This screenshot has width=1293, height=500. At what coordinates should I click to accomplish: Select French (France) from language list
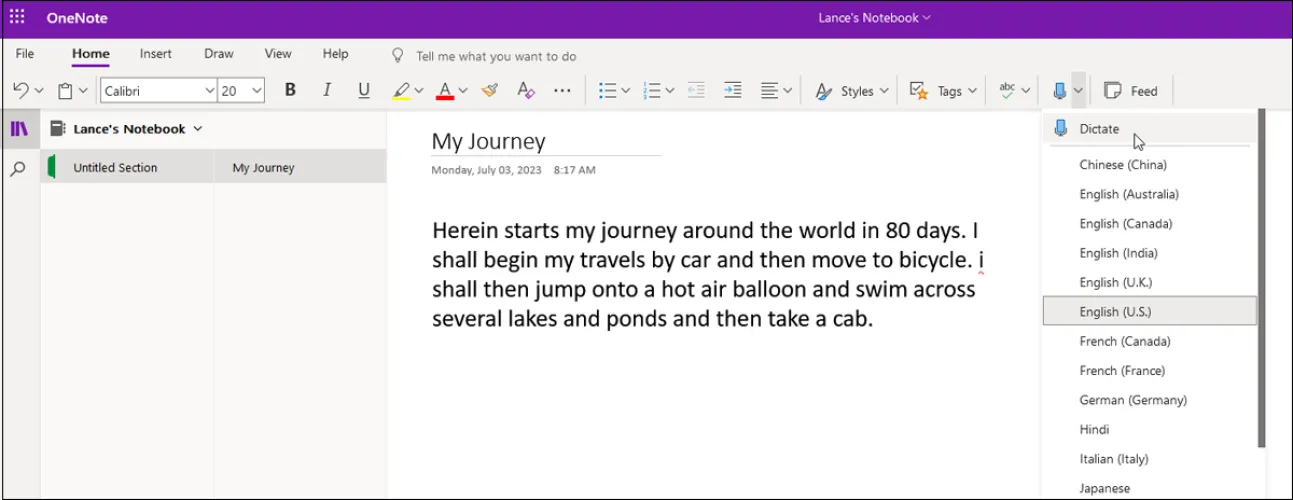click(1121, 371)
